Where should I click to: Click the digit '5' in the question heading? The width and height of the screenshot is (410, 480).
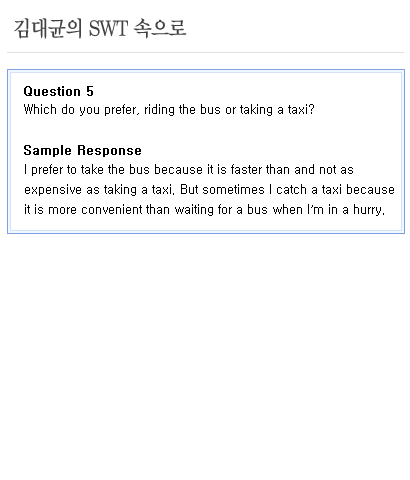click(90, 91)
